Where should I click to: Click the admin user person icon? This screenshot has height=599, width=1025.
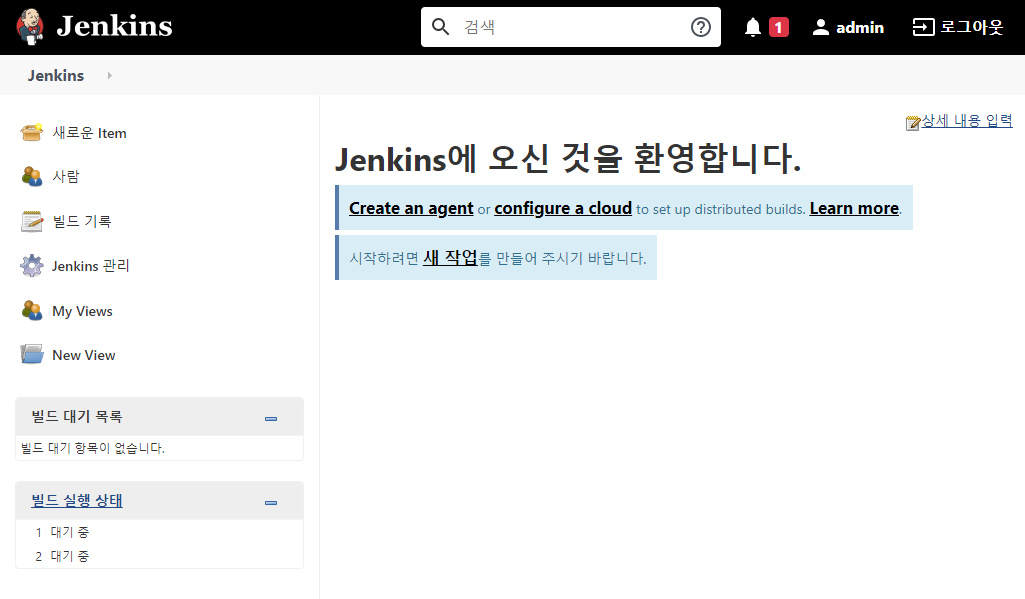[x=820, y=27]
